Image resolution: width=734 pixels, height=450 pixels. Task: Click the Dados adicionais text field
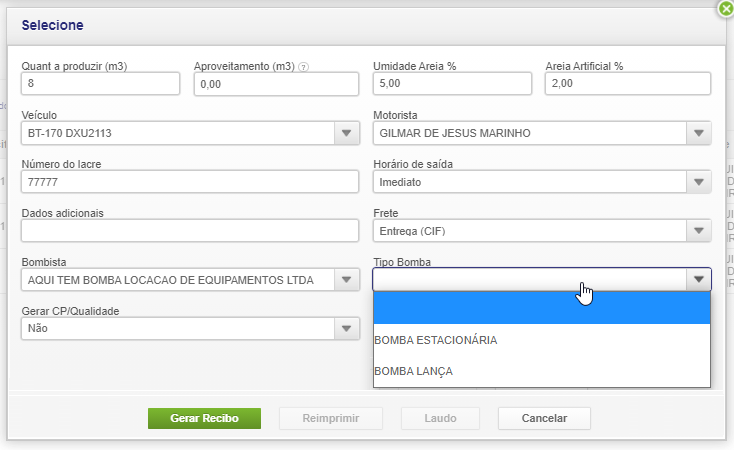click(189, 231)
